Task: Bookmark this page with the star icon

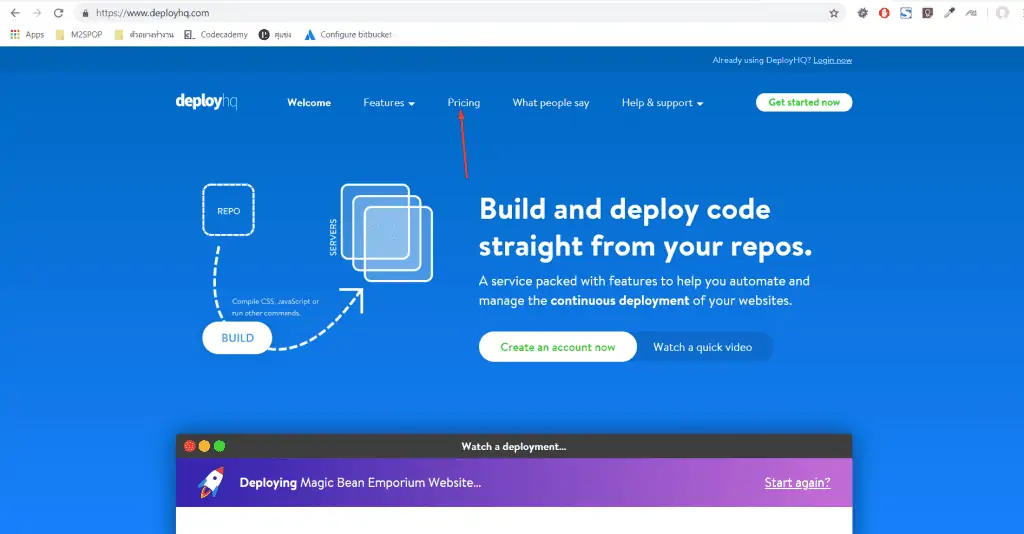Action: [x=834, y=13]
